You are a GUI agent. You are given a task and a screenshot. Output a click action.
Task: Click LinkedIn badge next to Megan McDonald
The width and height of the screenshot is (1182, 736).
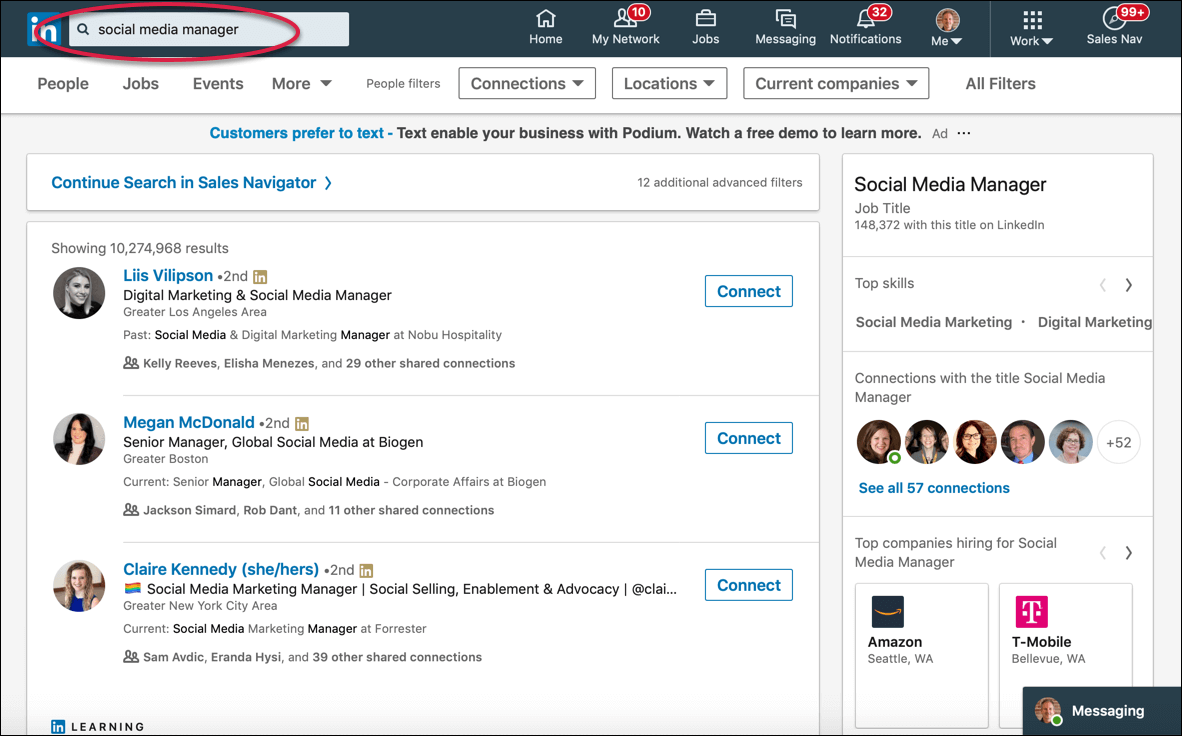pos(302,424)
